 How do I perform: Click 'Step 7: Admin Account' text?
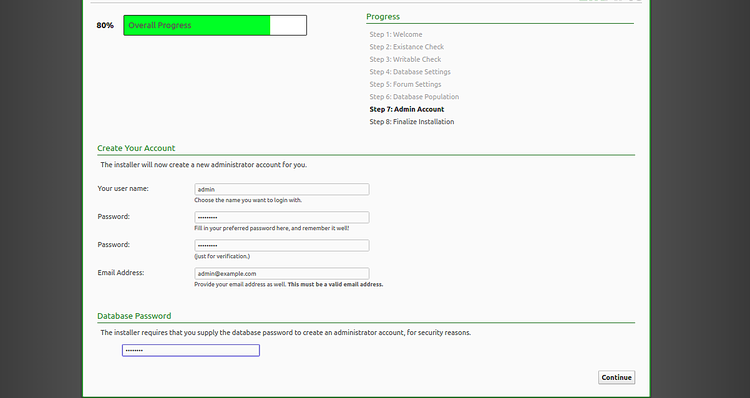[x=407, y=109]
